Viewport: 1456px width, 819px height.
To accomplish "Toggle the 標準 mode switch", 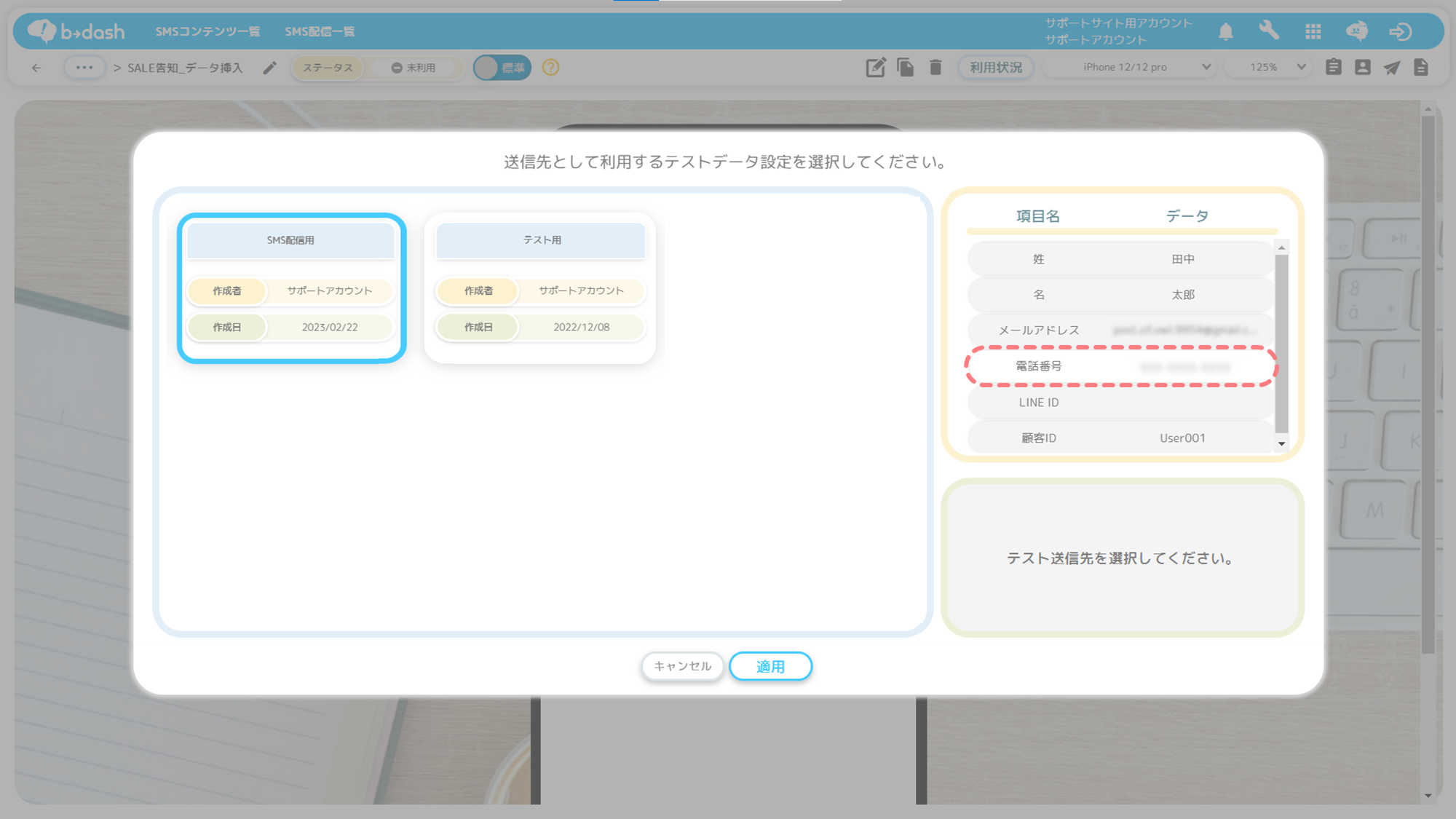I will click(x=502, y=68).
